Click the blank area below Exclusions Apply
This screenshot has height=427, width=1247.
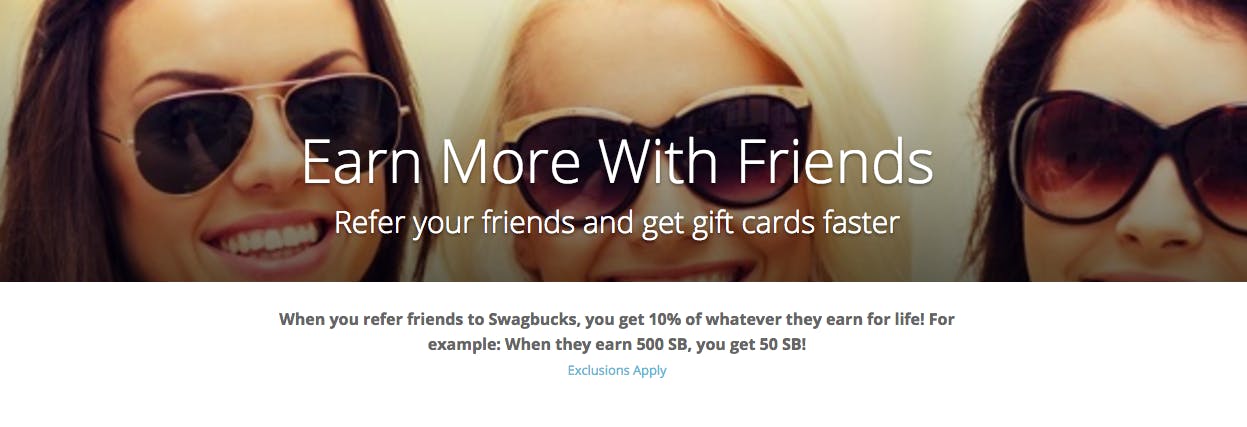point(617,405)
